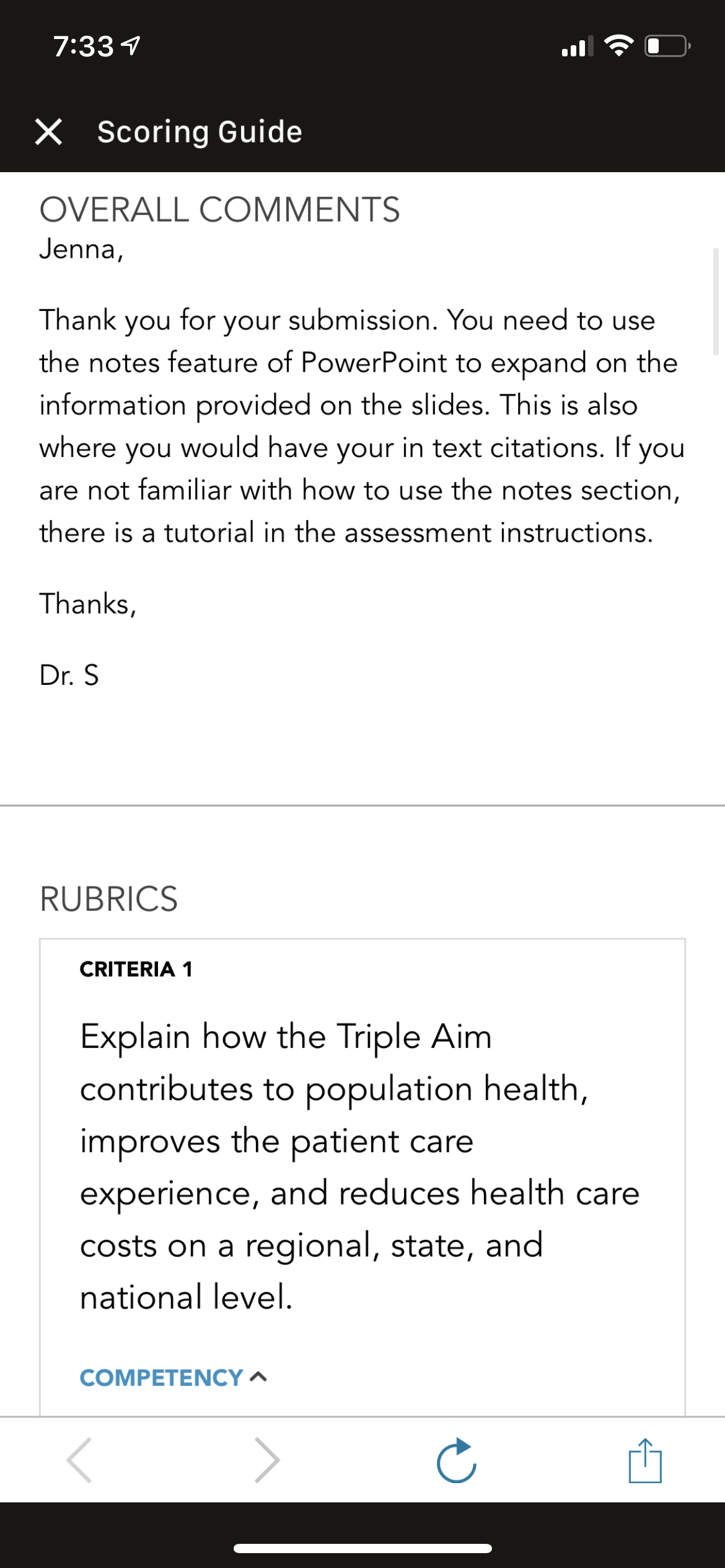Tap the vertical scrollbar indicator
The height and width of the screenshot is (1568, 725).
[716, 301]
